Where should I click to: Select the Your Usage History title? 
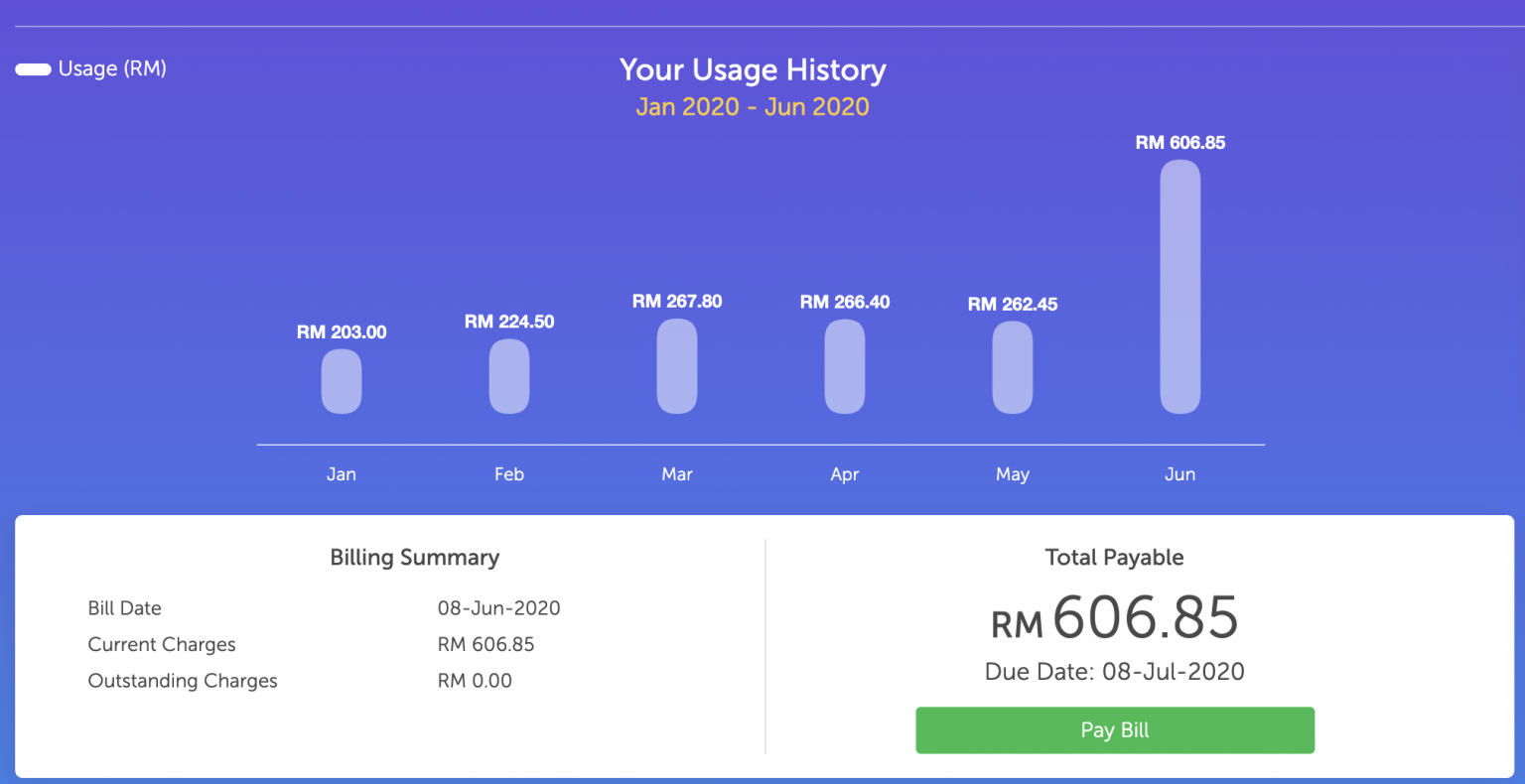coord(753,69)
